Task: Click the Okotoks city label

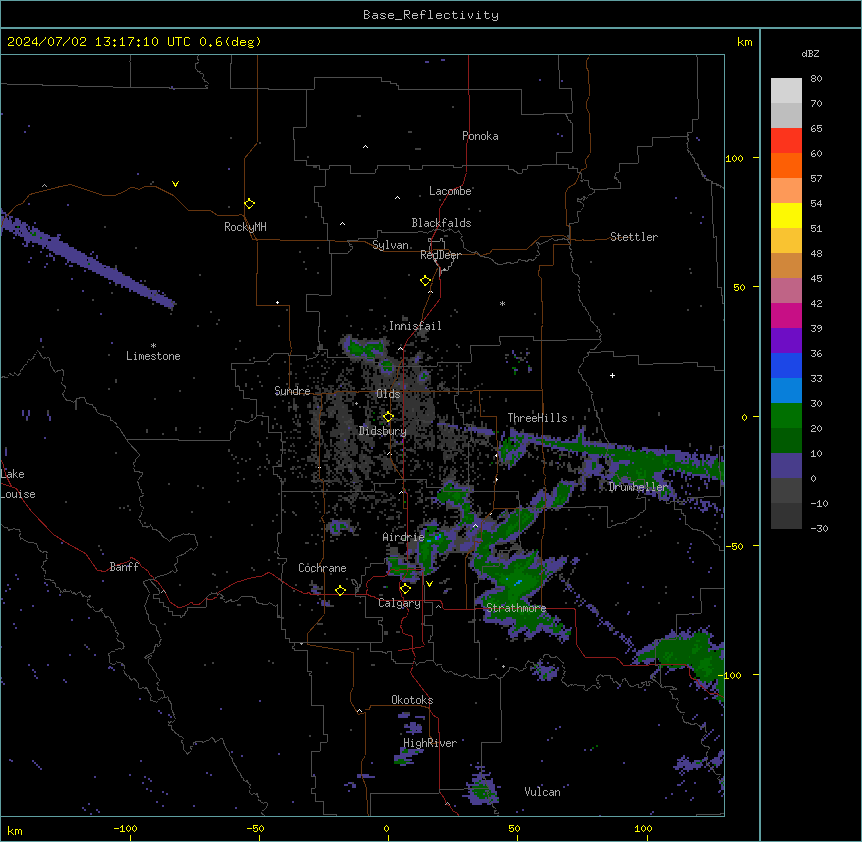Action: click(412, 700)
